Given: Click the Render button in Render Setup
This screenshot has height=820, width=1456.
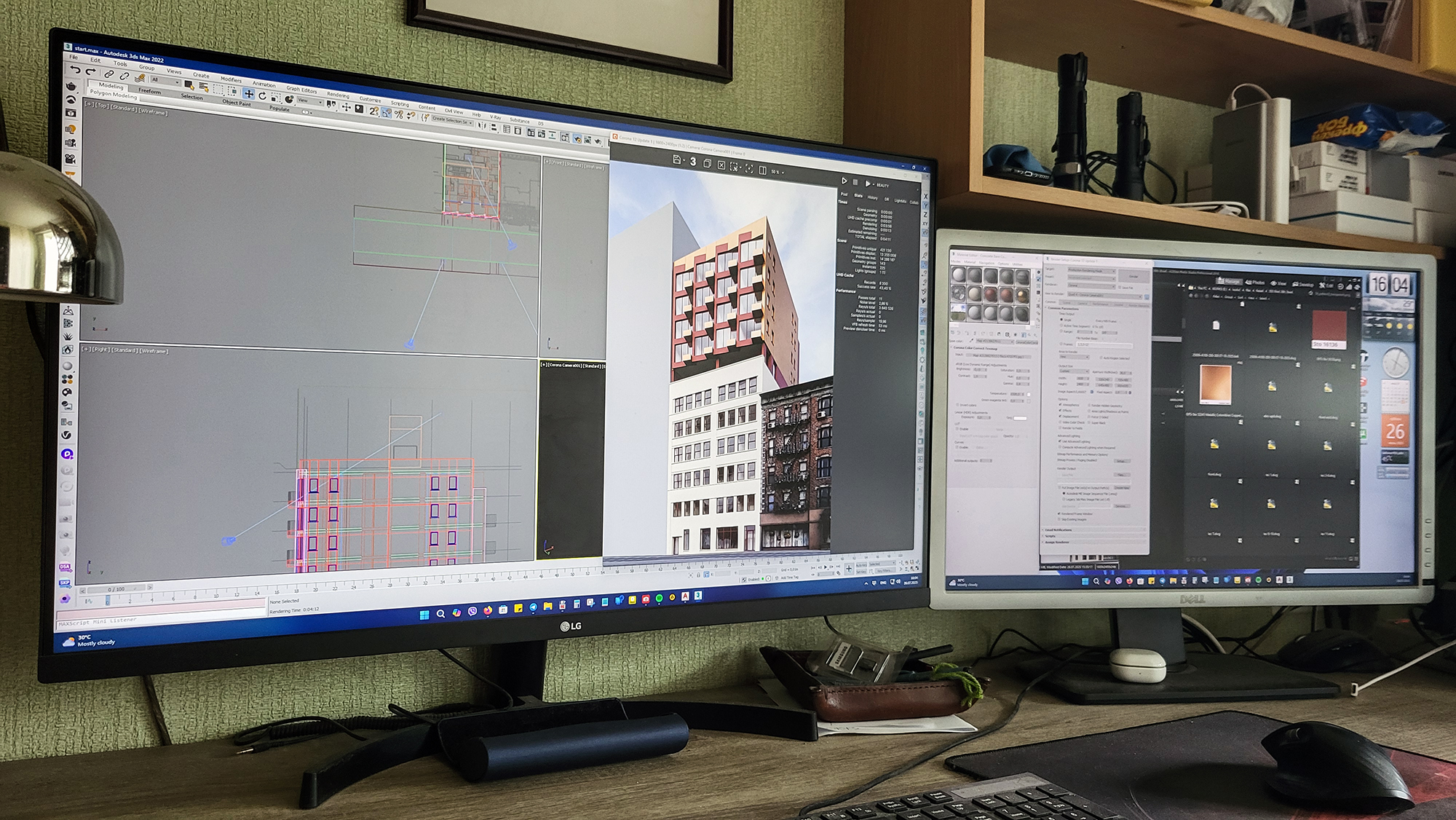Looking at the screenshot, I should coord(1133,276).
